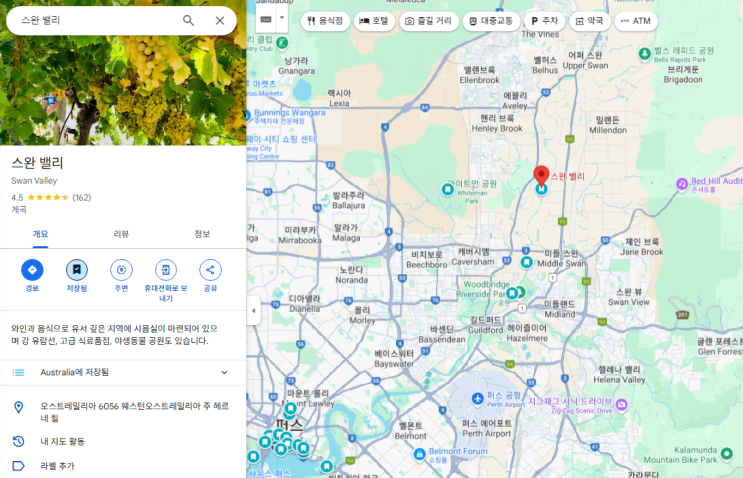Filter map by 즐길 거리 chip
This screenshot has width=743, height=478.
click(429, 21)
